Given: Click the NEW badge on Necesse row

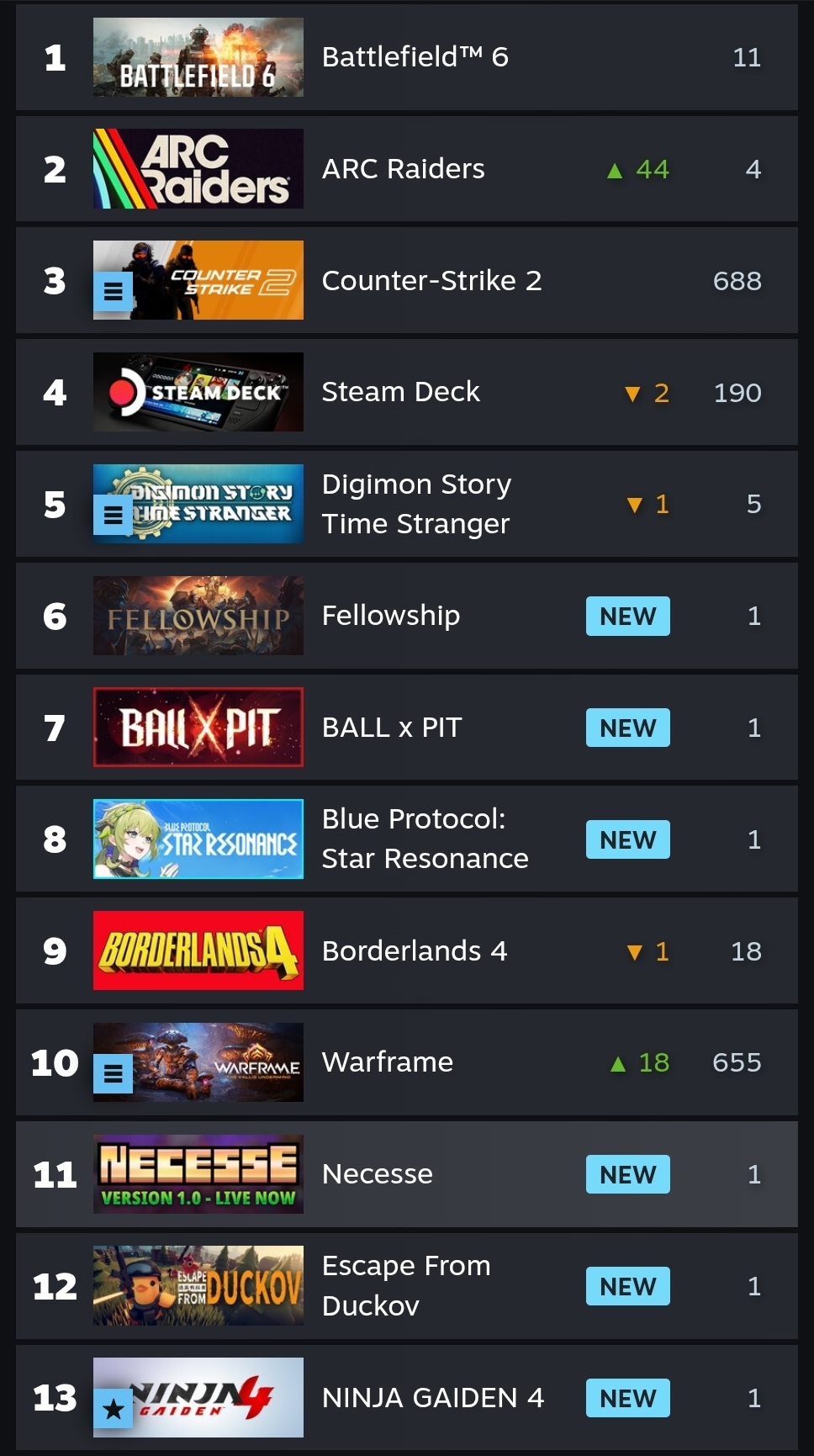Looking at the screenshot, I should (628, 1174).
